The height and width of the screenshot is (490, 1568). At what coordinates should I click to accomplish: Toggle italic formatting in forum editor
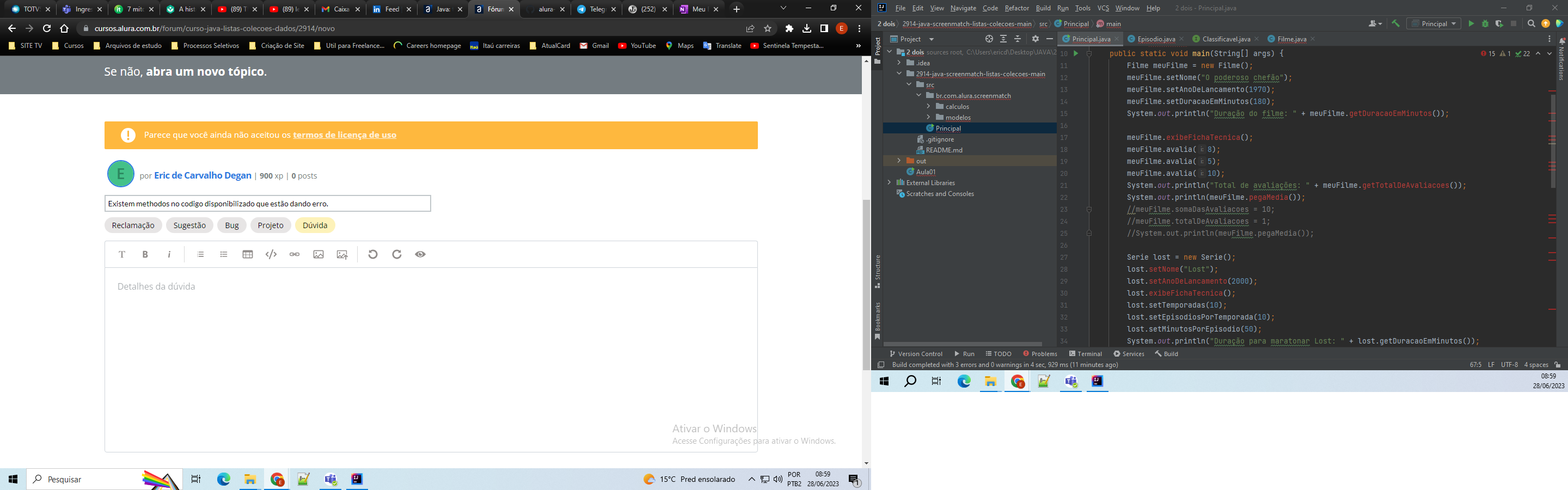(x=169, y=254)
